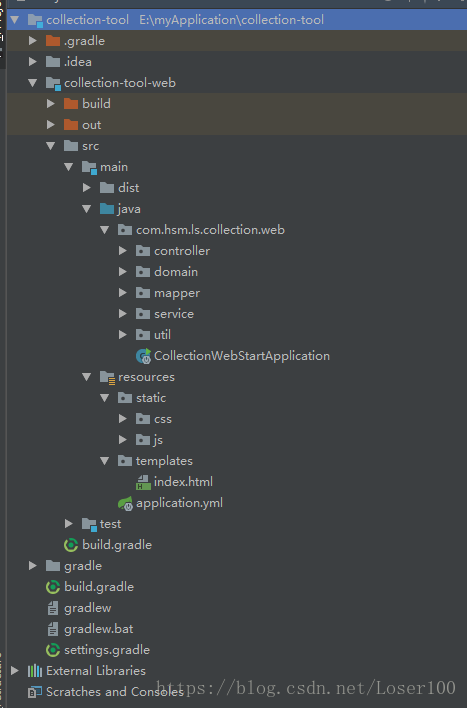467x708 pixels.
Task: Collapse the java source folder arrow
Action: coord(87,209)
